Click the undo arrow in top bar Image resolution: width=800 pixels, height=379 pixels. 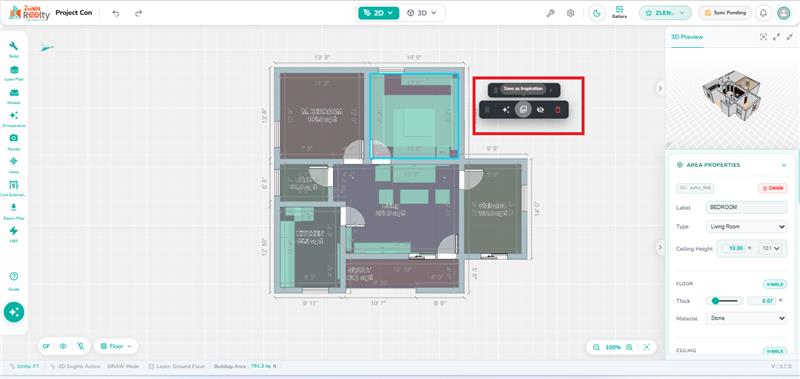coord(116,13)
